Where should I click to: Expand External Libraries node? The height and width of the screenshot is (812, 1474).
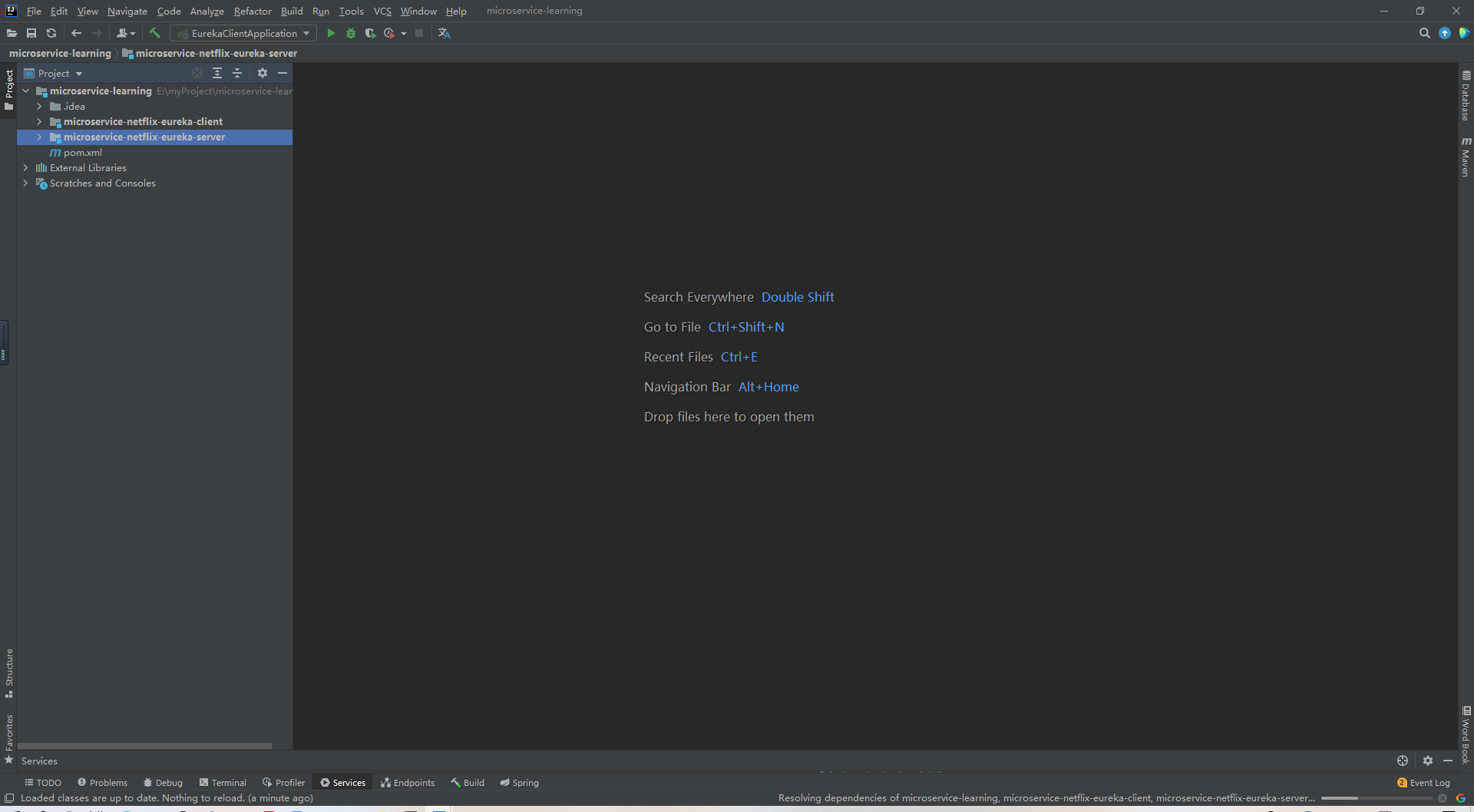[26, 167]
